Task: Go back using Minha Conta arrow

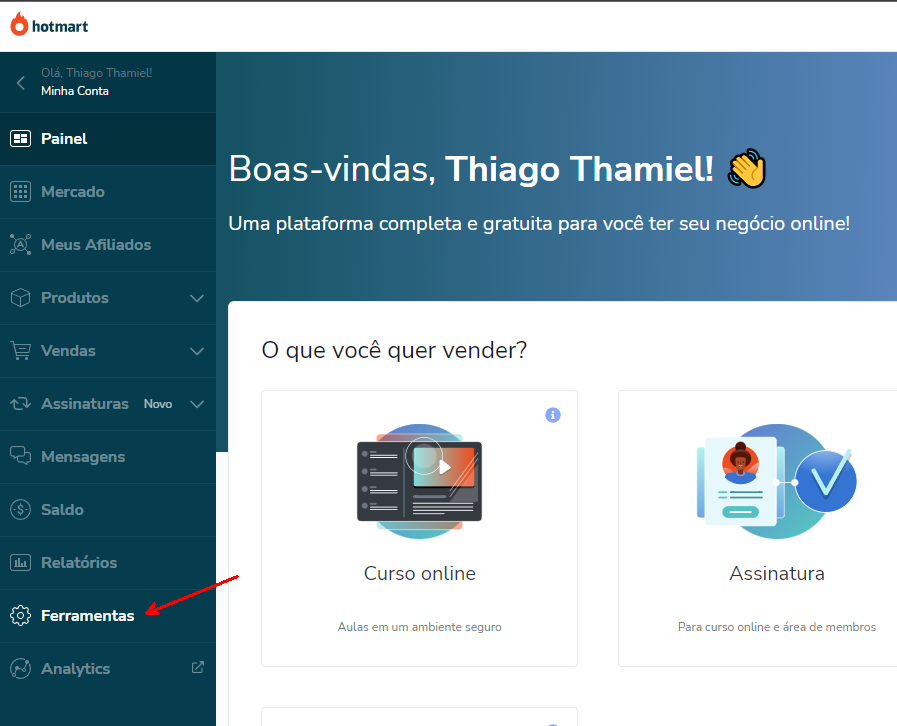Action: click(20, 83)
